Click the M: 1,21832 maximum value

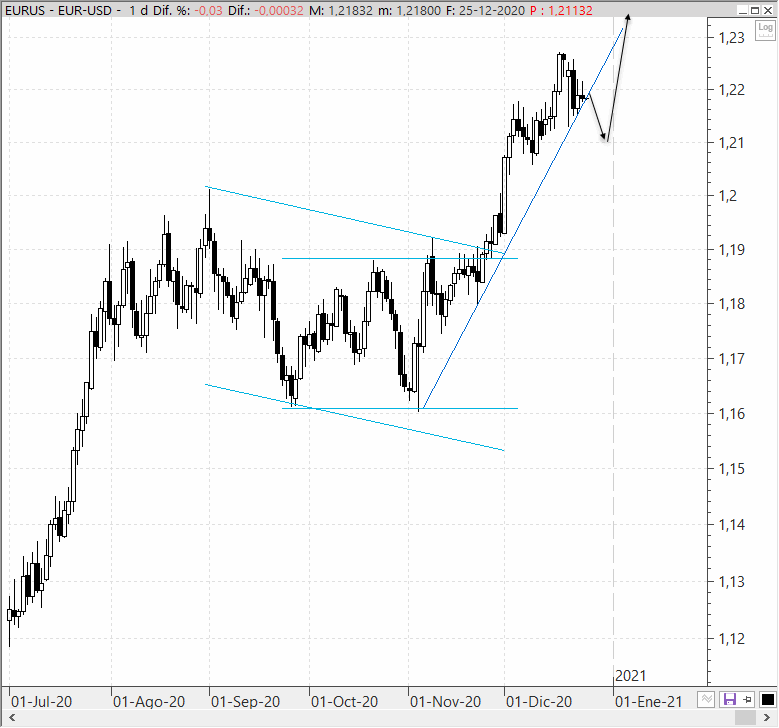pyautogui.click(x=341, y=10)
